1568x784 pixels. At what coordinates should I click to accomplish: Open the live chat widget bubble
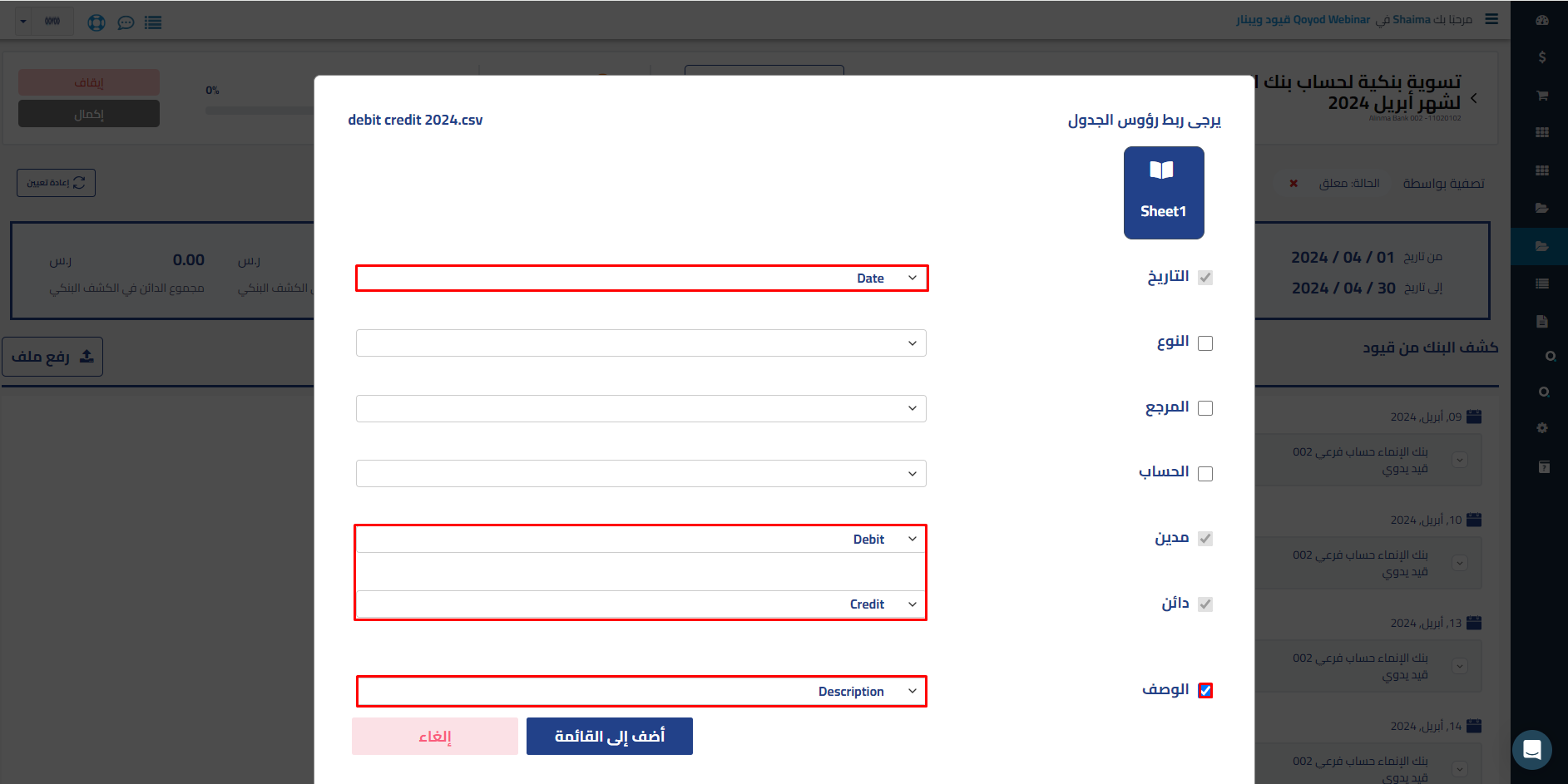pyautogui.click(x=1531, y=750)
